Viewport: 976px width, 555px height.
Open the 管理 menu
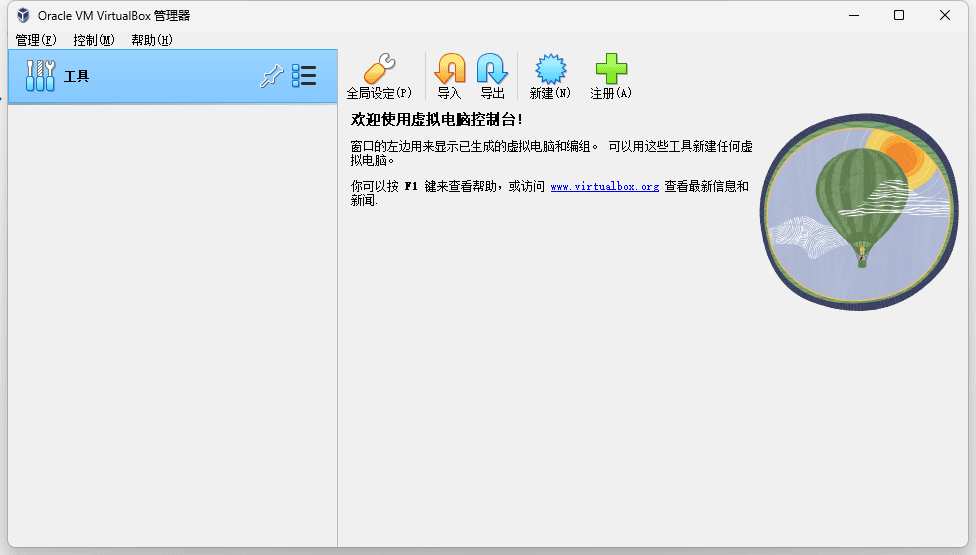click(x=36, y=40)
